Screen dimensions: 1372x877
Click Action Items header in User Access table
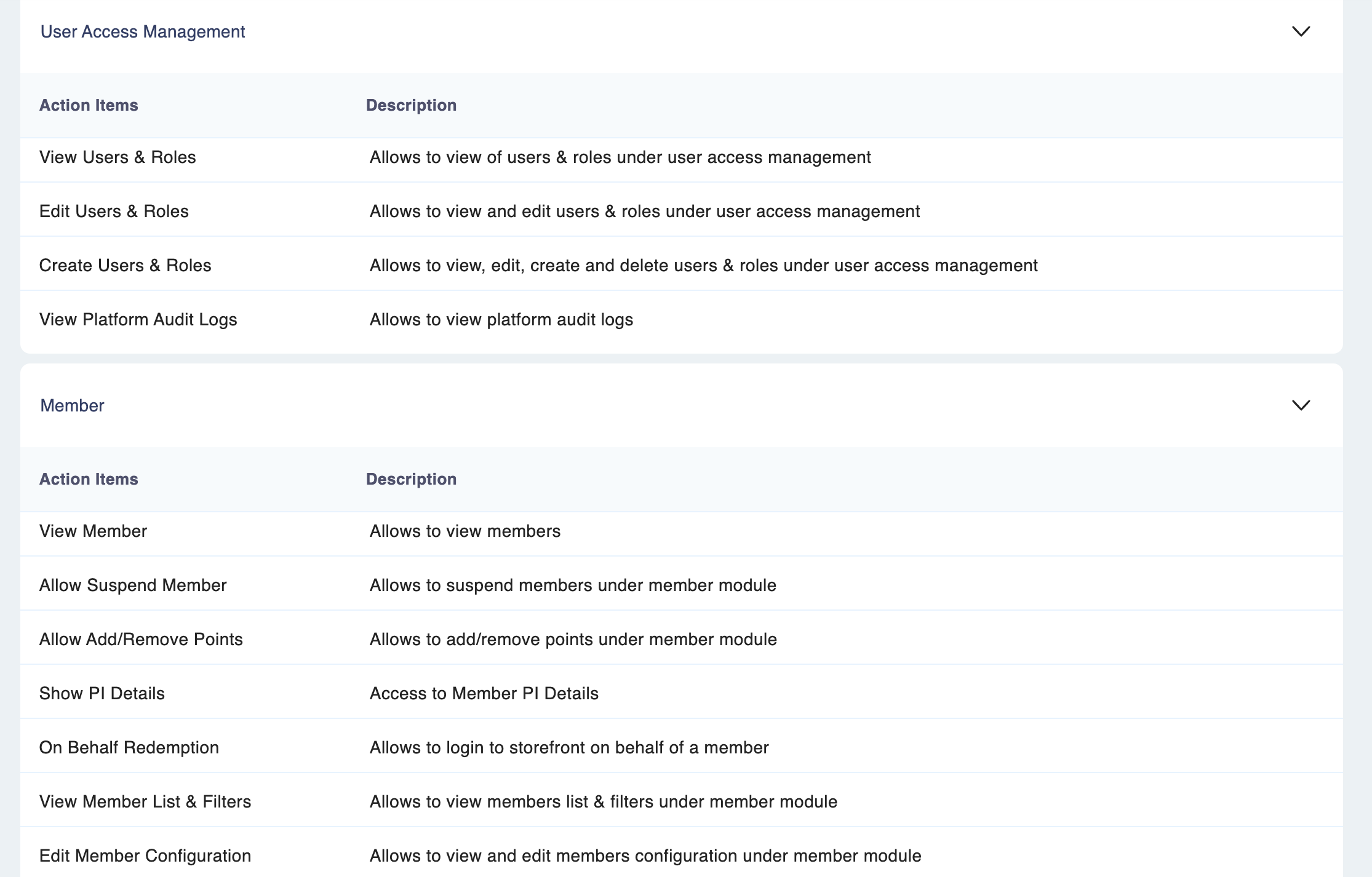89,105
